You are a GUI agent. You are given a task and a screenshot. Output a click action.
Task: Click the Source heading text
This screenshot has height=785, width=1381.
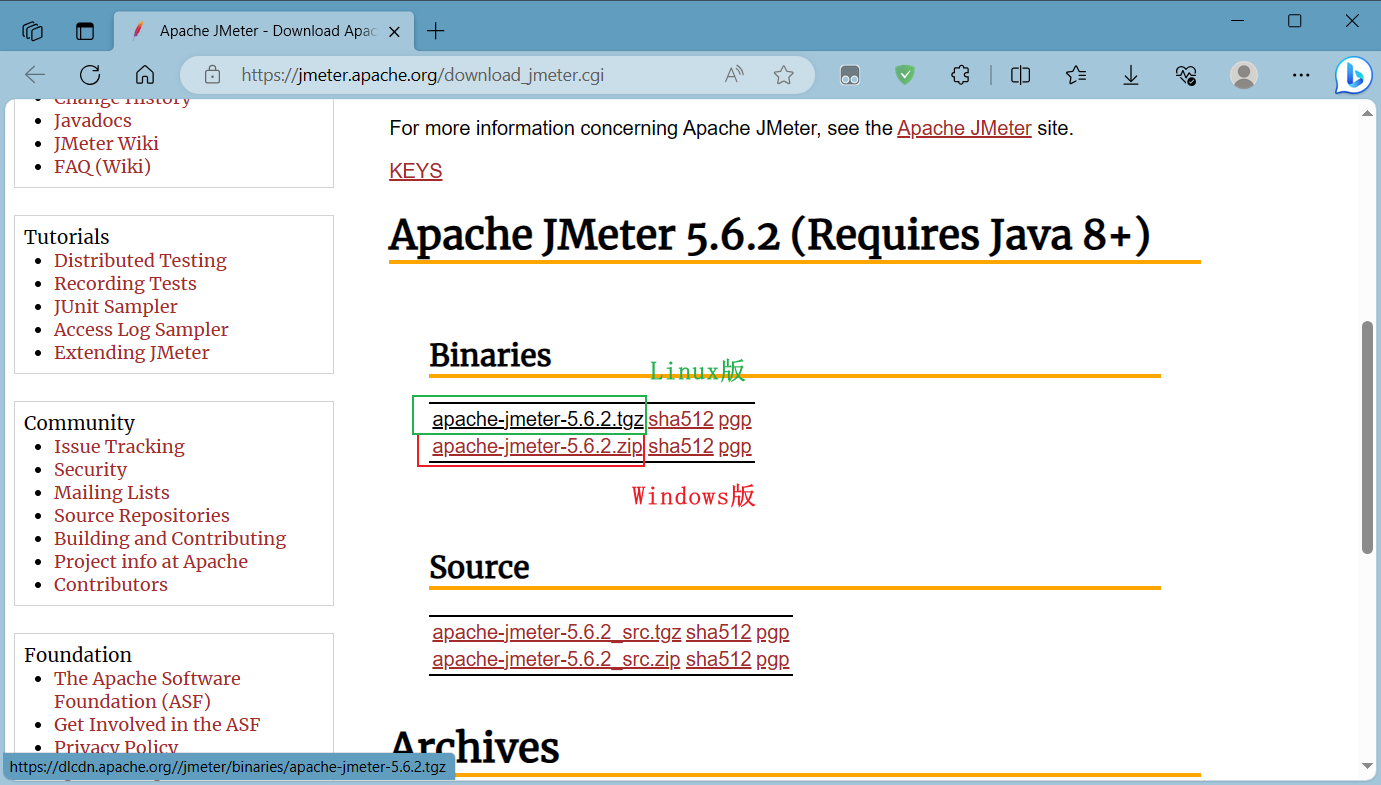pos(479,567)
